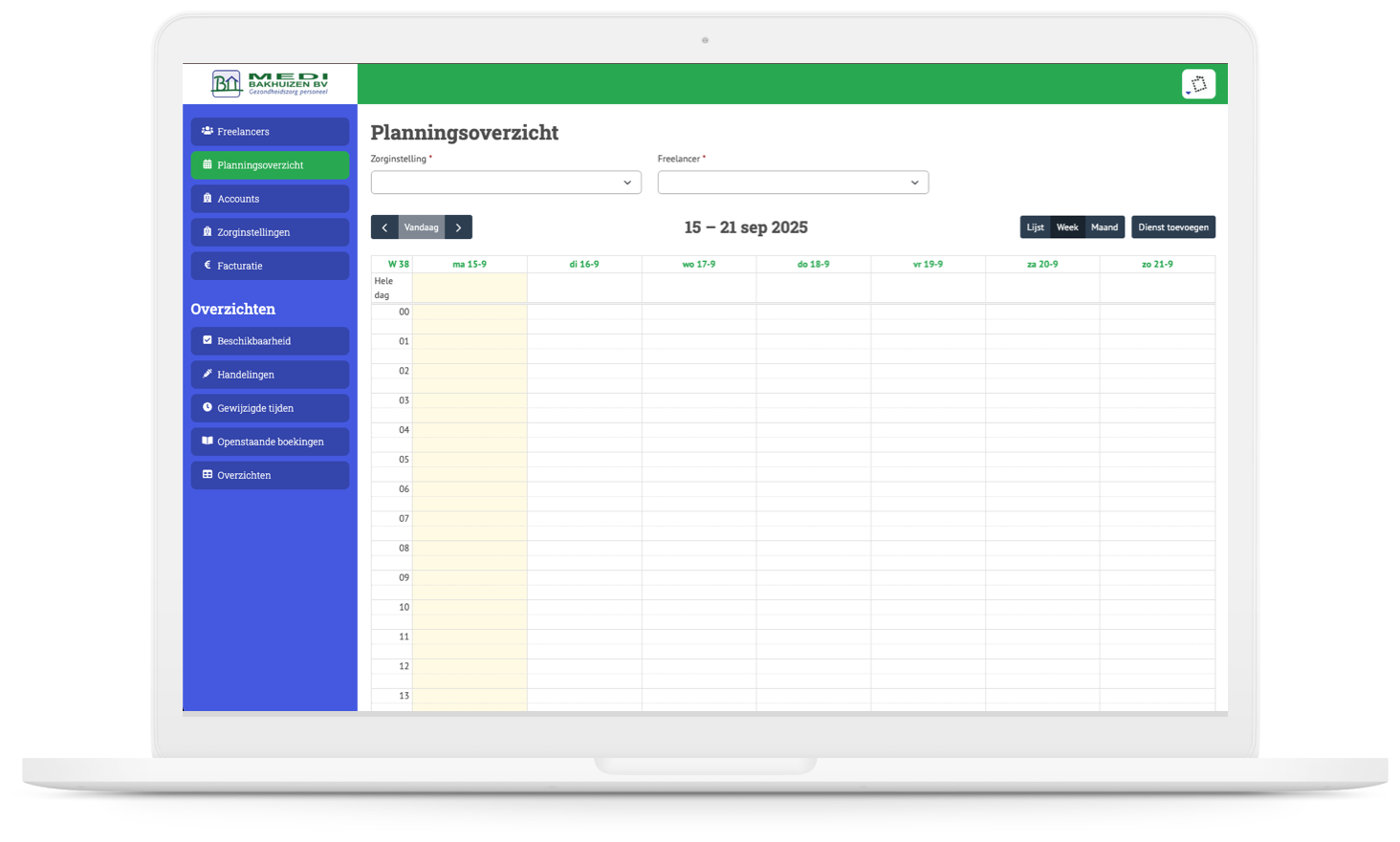Expand the Zorginstelling dropdown
Image resolution: width=1400 pixels, height=842 pixels.
pyautogui.click(x=506, y=183)
